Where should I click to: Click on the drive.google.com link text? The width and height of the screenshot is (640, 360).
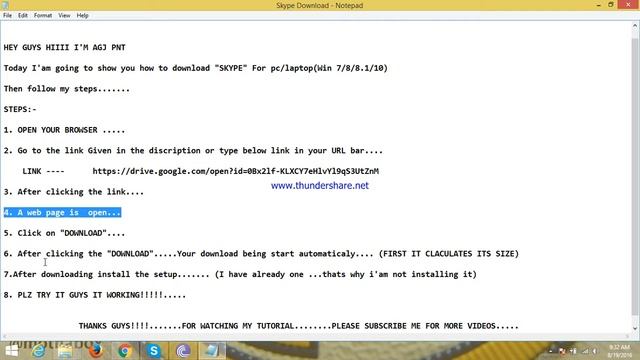pyautogui.click(x=236, y=171)
